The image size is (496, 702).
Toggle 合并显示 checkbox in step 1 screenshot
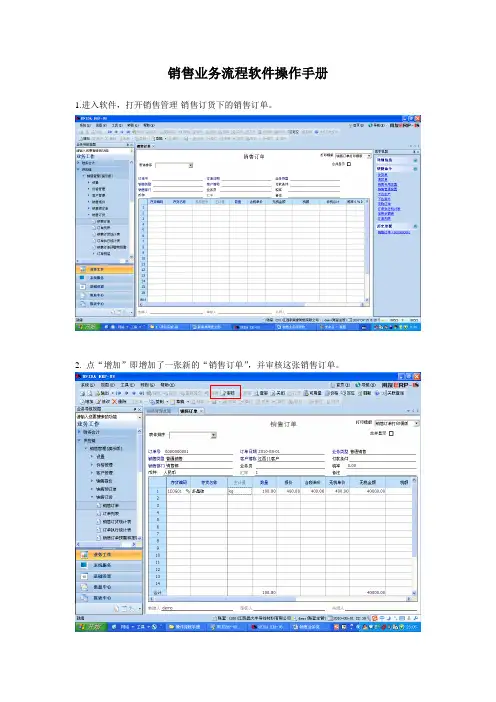[x=349, y=164]
